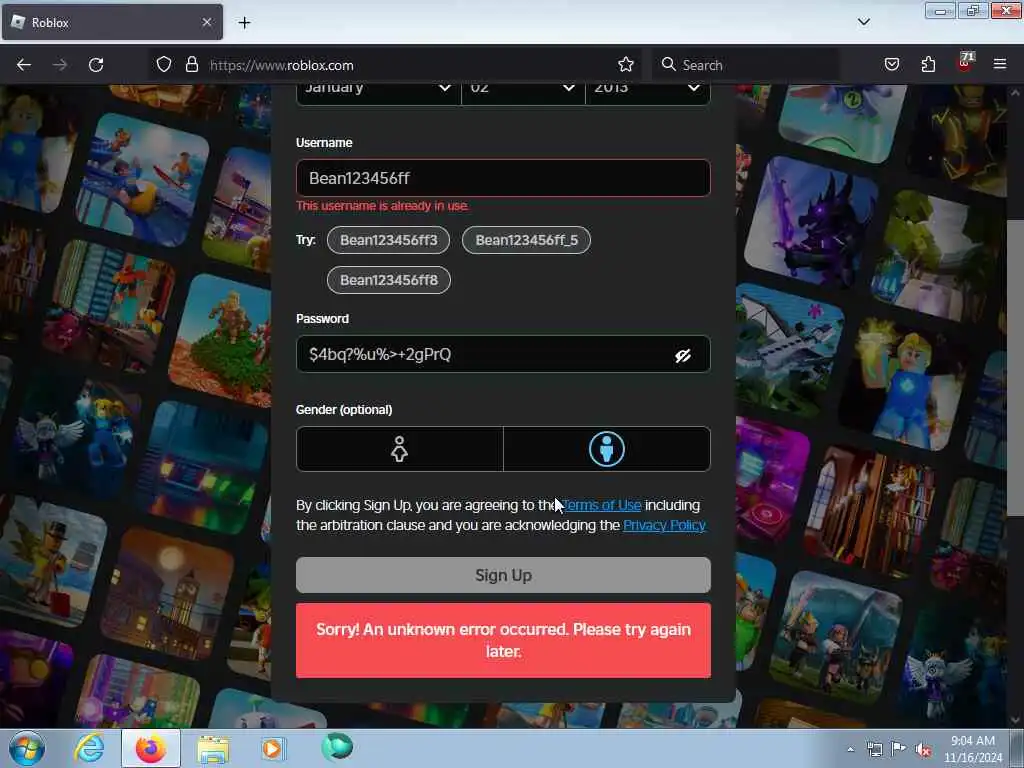
Task: Open the Privacy Policy link
Action: click(664, 525)
